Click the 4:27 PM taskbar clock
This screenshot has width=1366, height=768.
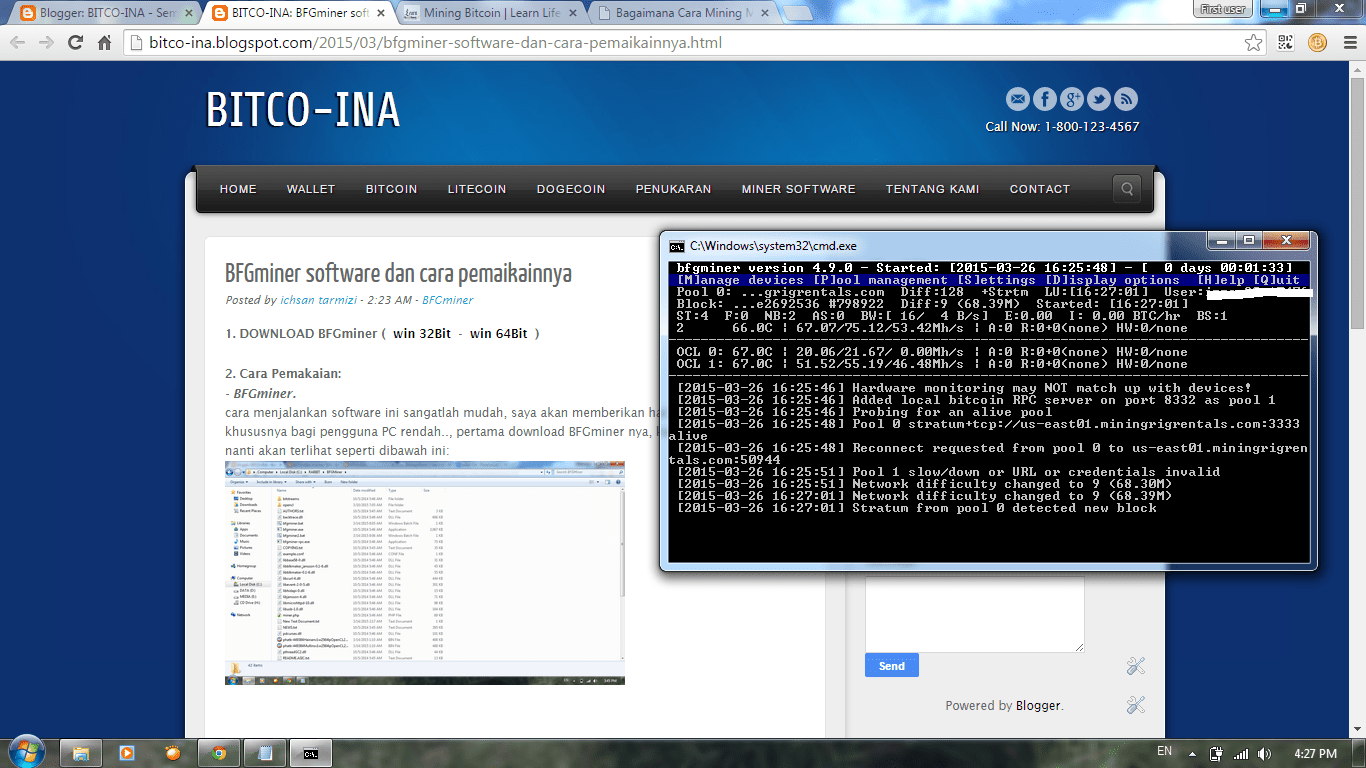[x=1314, y=753]
